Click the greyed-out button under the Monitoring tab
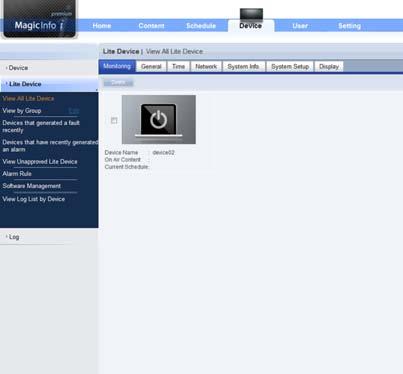Image resolution: width=403 pixels, height=374 pixels. [118, 83]
